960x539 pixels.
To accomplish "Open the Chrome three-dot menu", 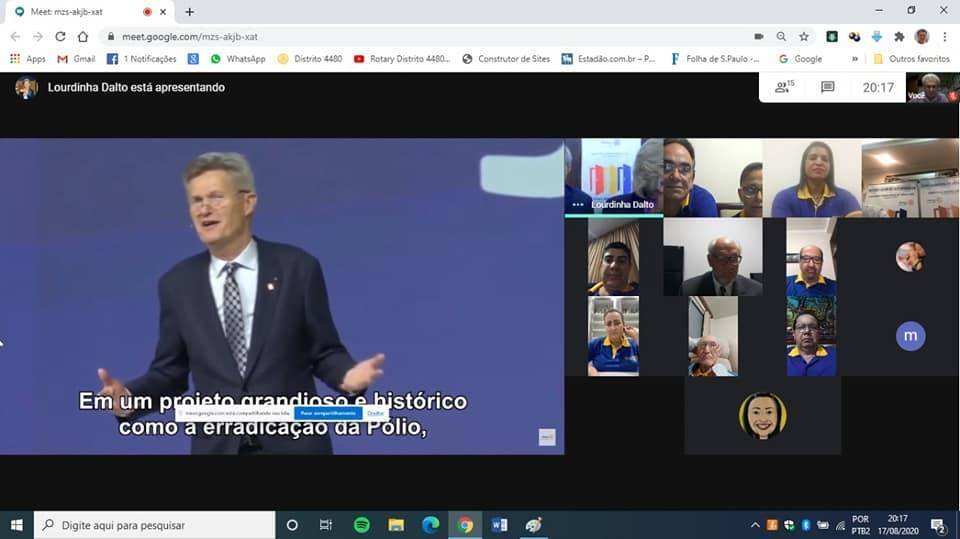I will 944,36.
